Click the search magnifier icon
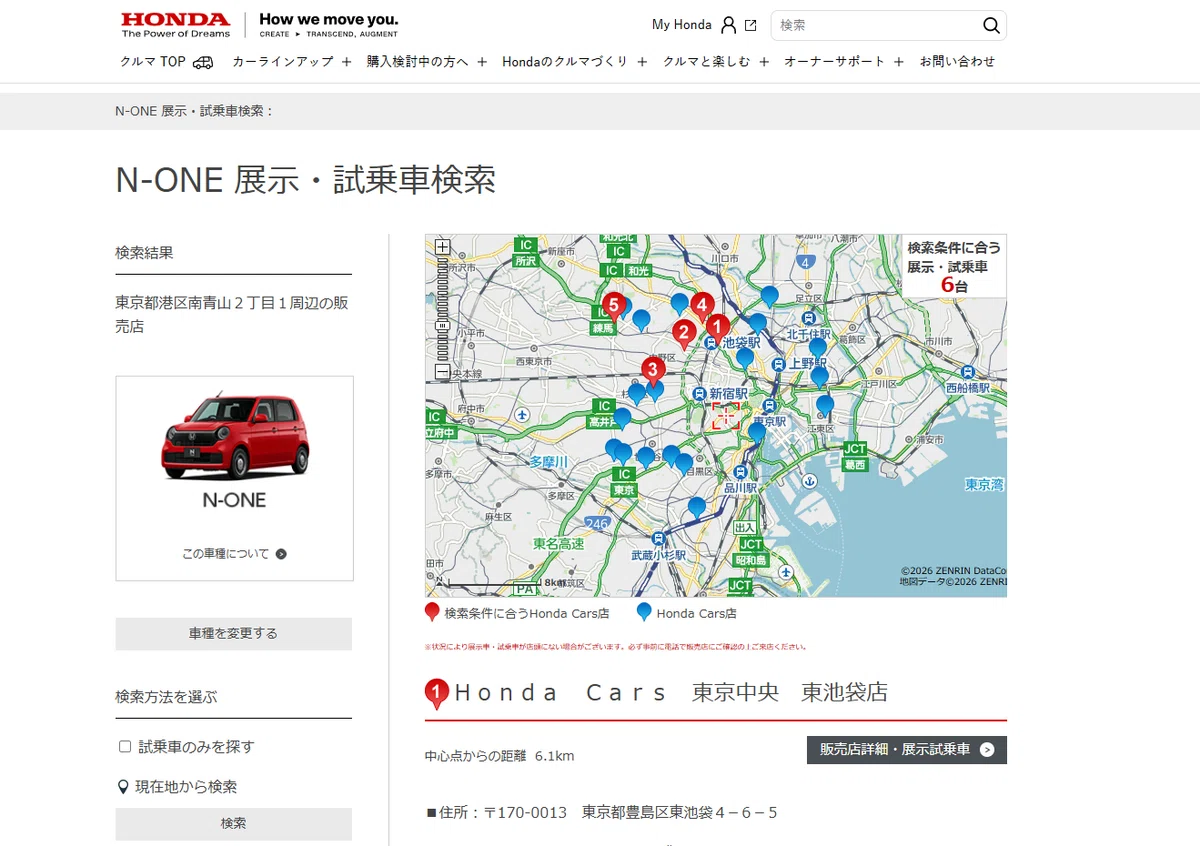The width and height of the screenshot is (1200, 846). click(x=991, y=25)
